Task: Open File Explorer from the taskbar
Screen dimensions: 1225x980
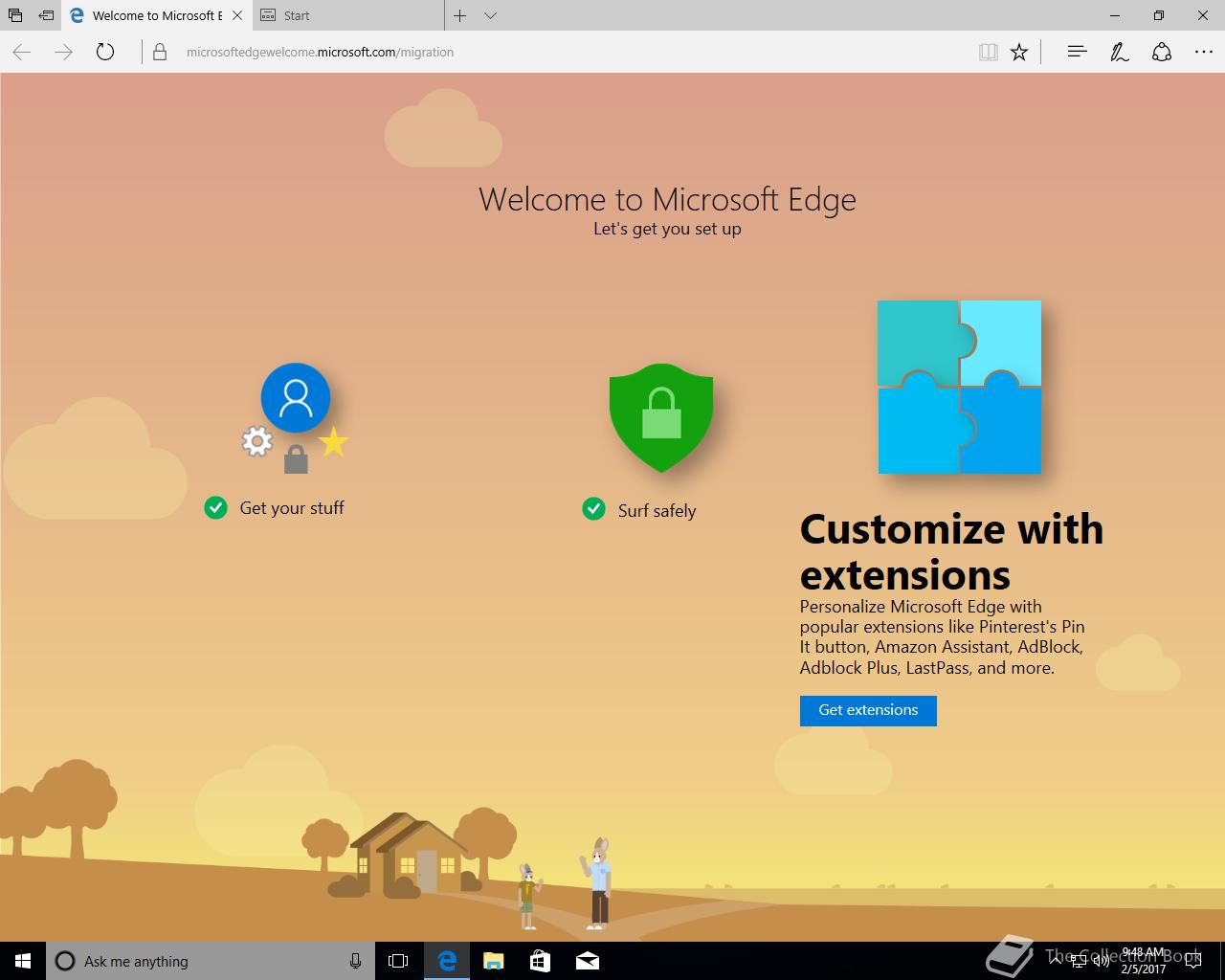Action: pos(493,961)
